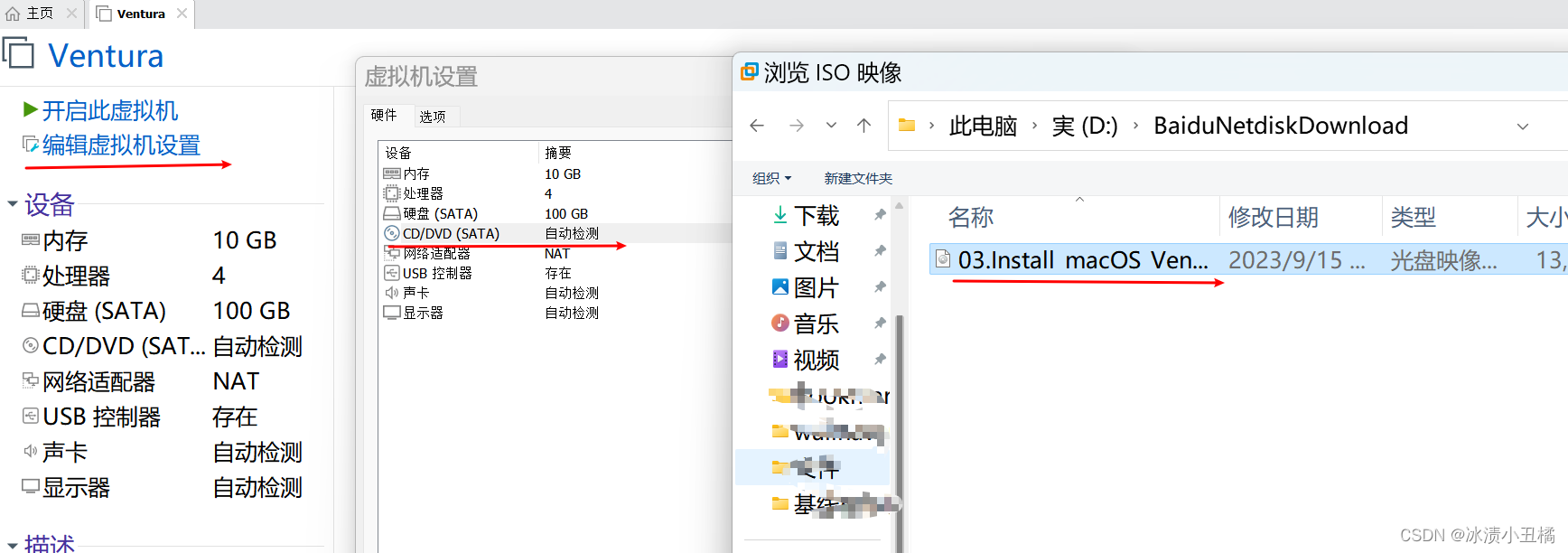This screenshot has height=553, width=1568.
Task: Click the home icon on 主页 tab
Action: (13, 14)
